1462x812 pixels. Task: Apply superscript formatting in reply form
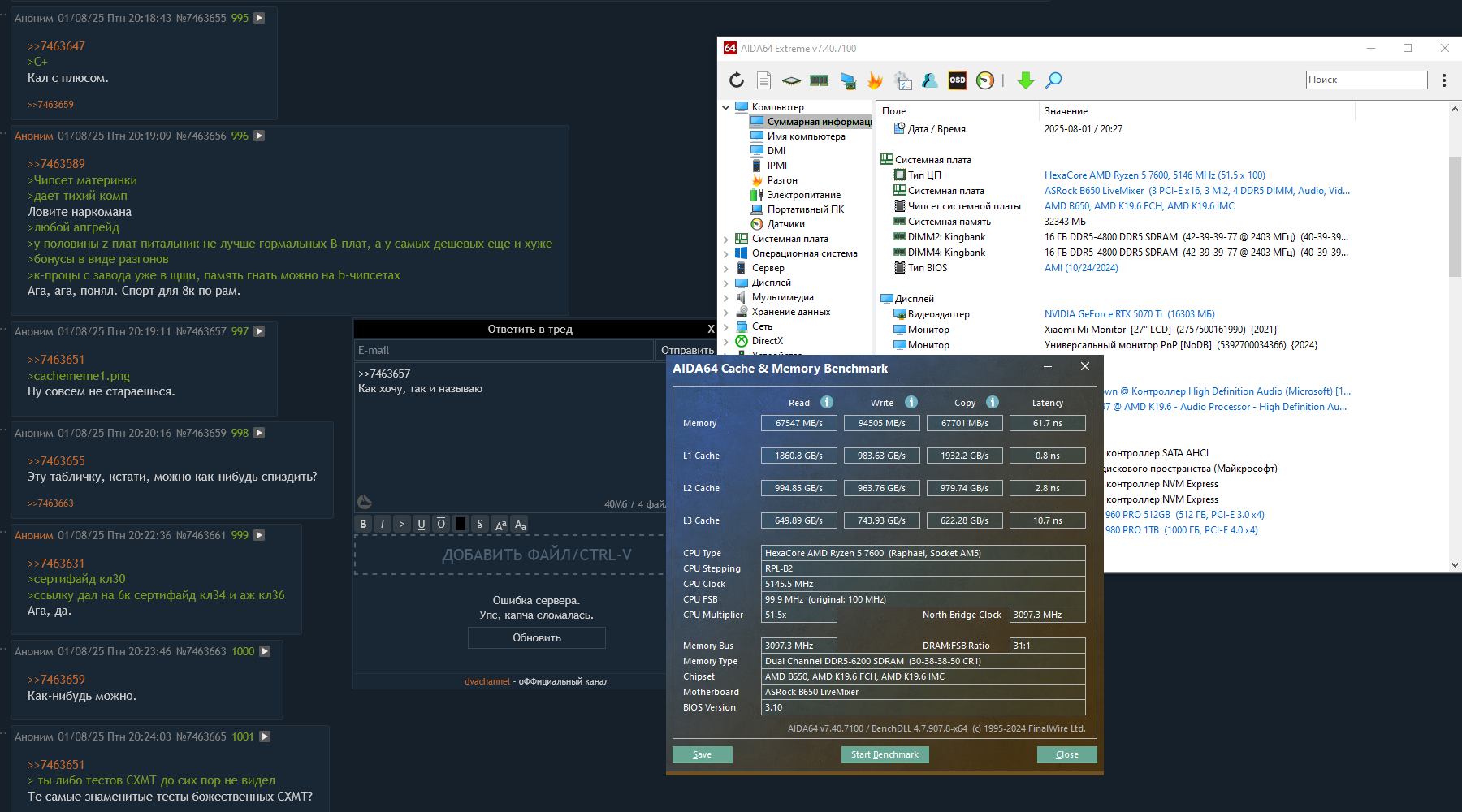(x=500, y=524)
